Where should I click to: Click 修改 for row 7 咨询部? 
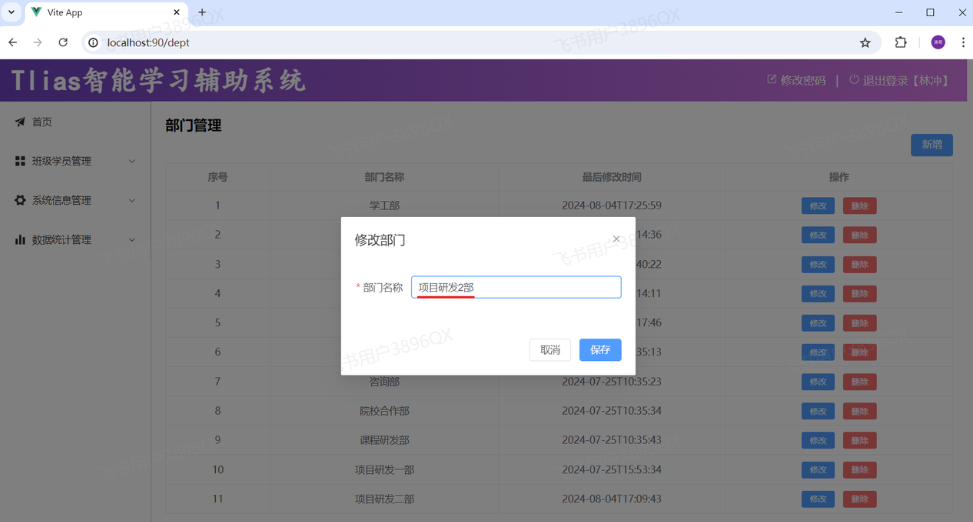click(818, 382)
